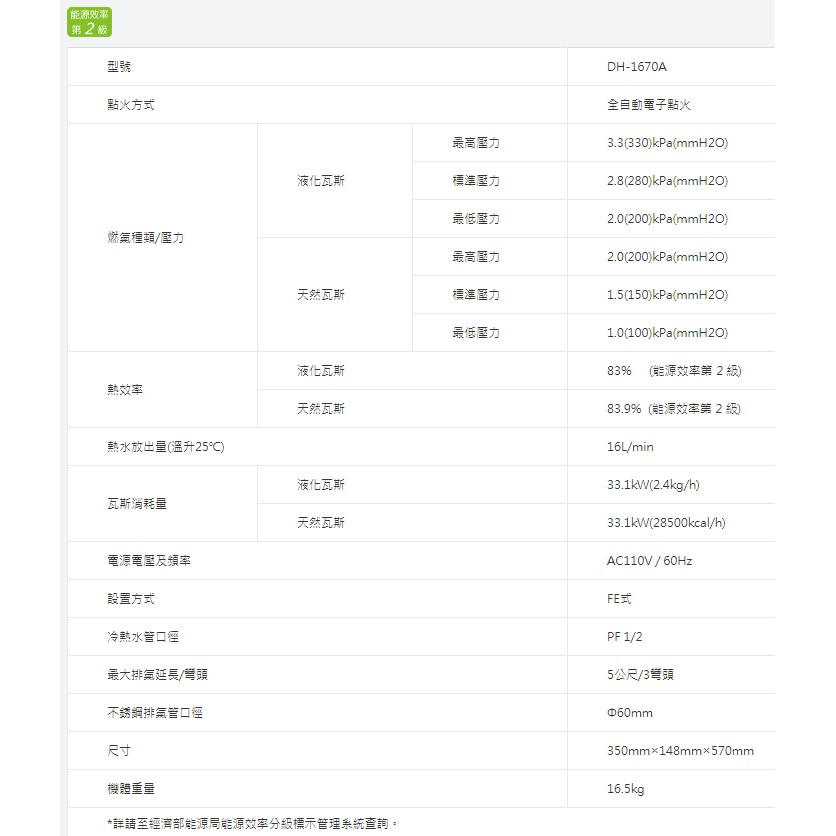Select the 燃氣種類/壓力 category cell
Image resolution: width=836 pixels, height=836 pixels.
click(x=145, y=238)
